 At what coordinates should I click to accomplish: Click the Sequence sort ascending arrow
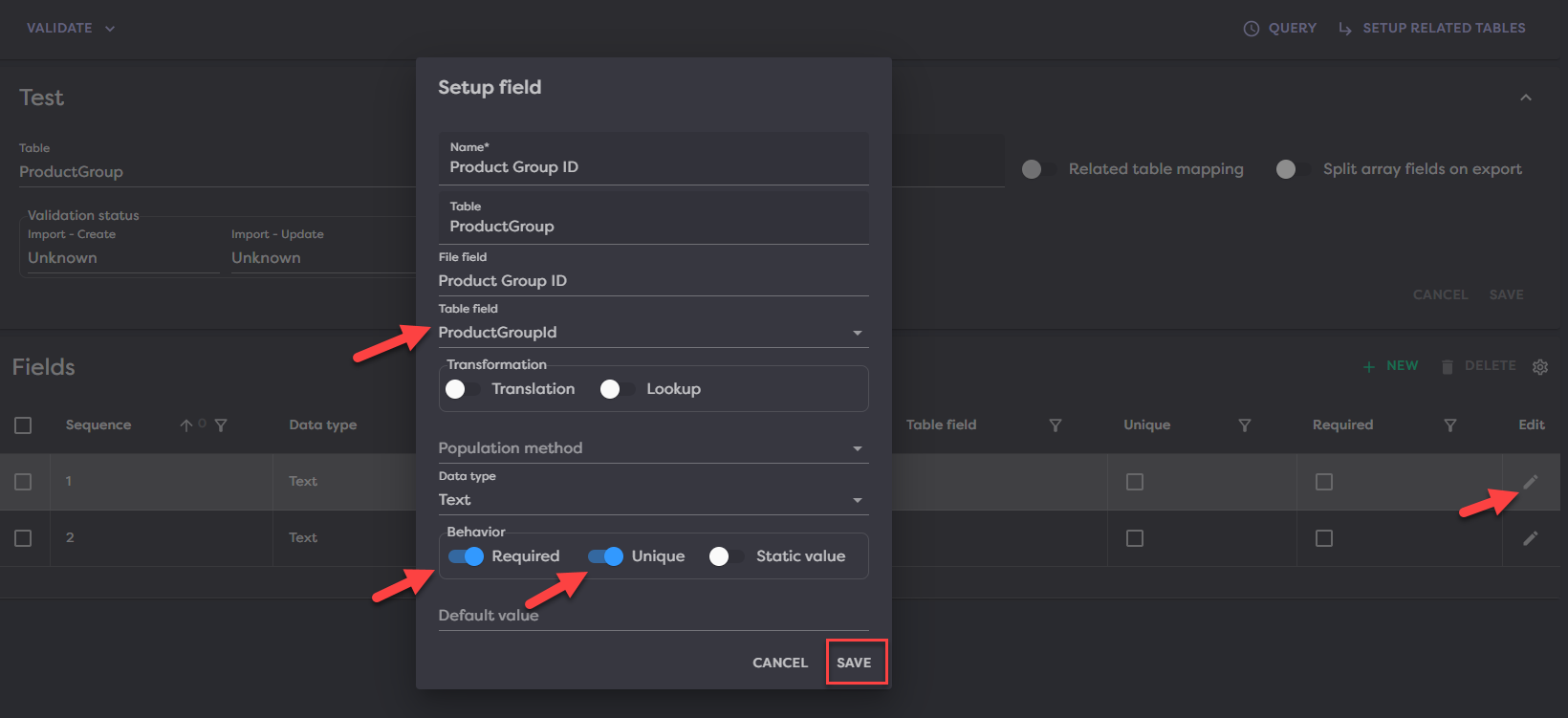[x=186, y=425]
